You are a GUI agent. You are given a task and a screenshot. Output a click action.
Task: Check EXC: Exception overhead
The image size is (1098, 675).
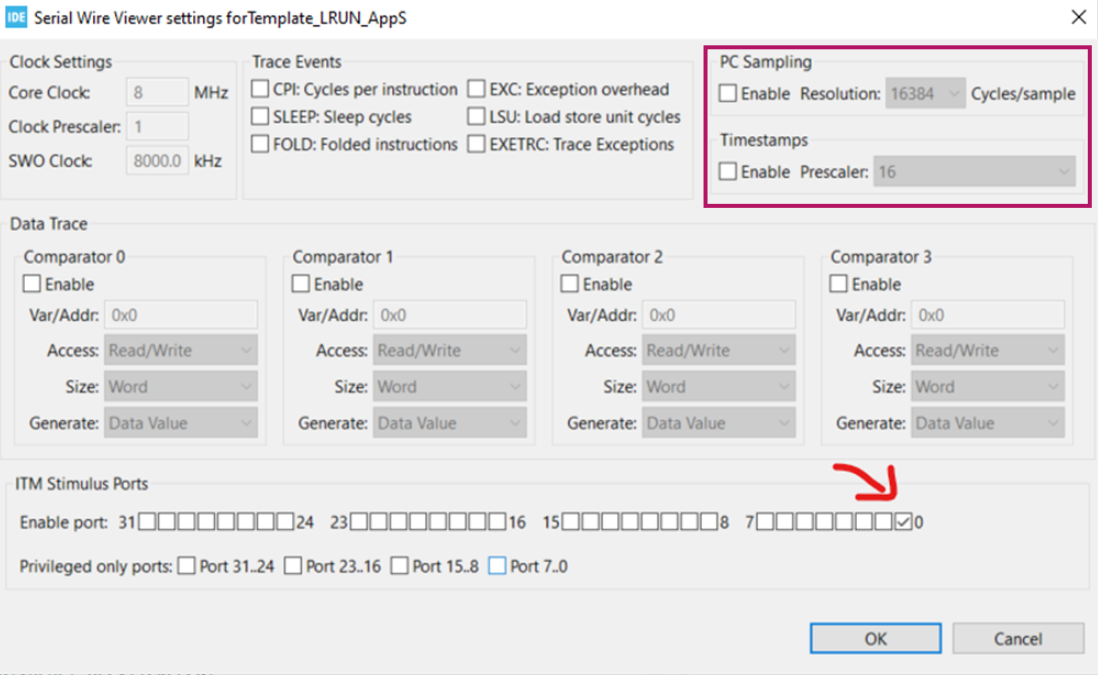click(x=477, y=89)
